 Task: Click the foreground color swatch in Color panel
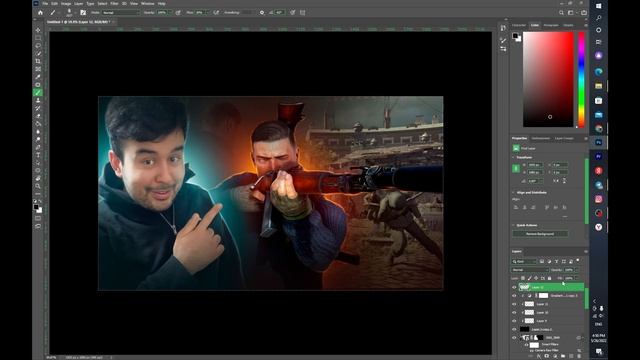pyautogui.click(x=515, y=36)
